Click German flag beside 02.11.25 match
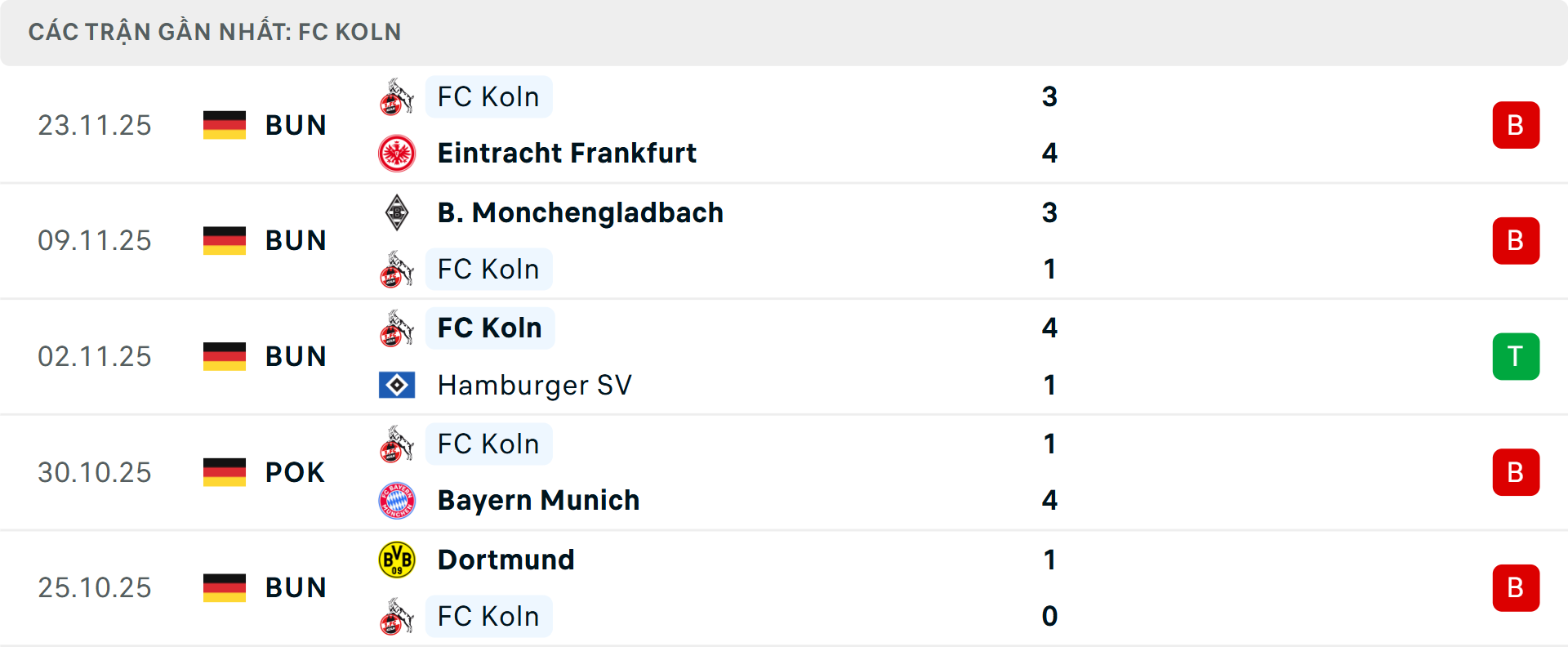 225,356
